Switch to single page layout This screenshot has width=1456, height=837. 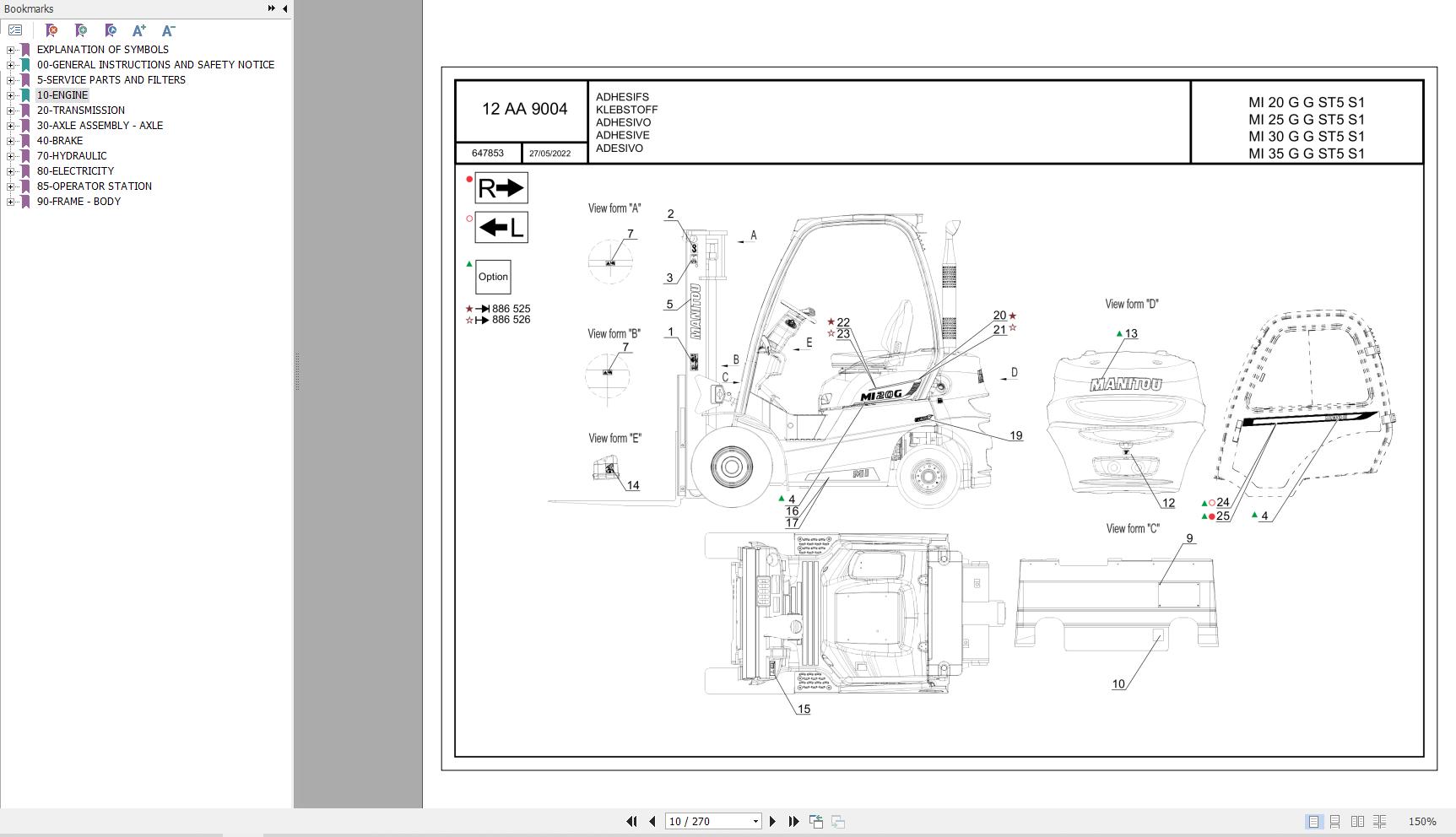pos(1313,821)
